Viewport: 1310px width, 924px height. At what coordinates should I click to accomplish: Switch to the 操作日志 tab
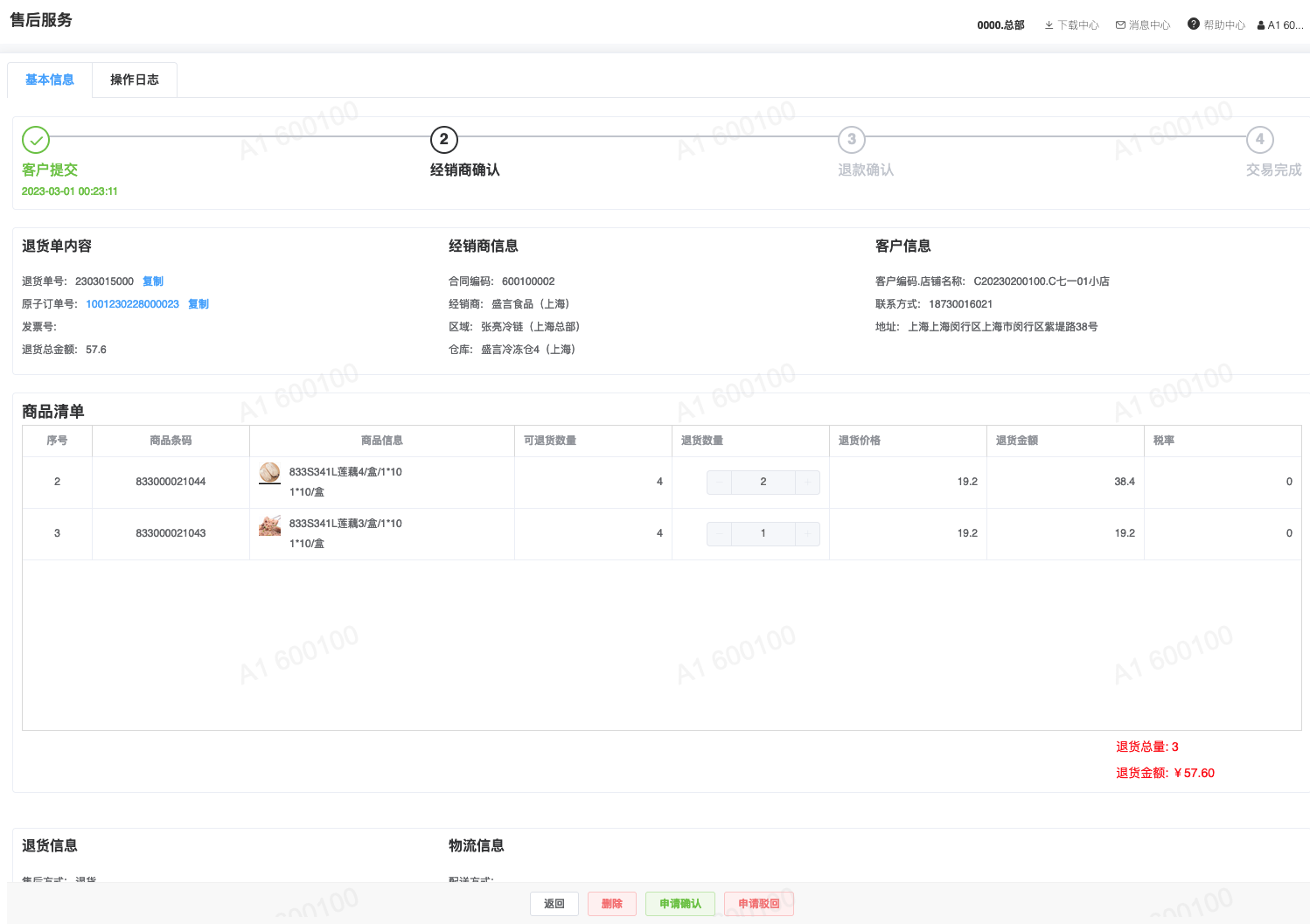click(135, 80)
